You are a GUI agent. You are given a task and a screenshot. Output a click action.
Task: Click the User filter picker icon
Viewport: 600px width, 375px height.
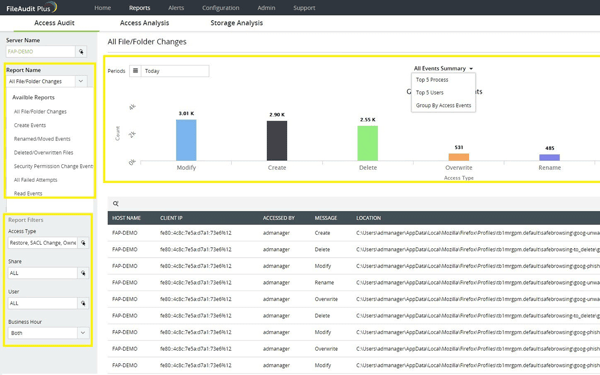83,303
